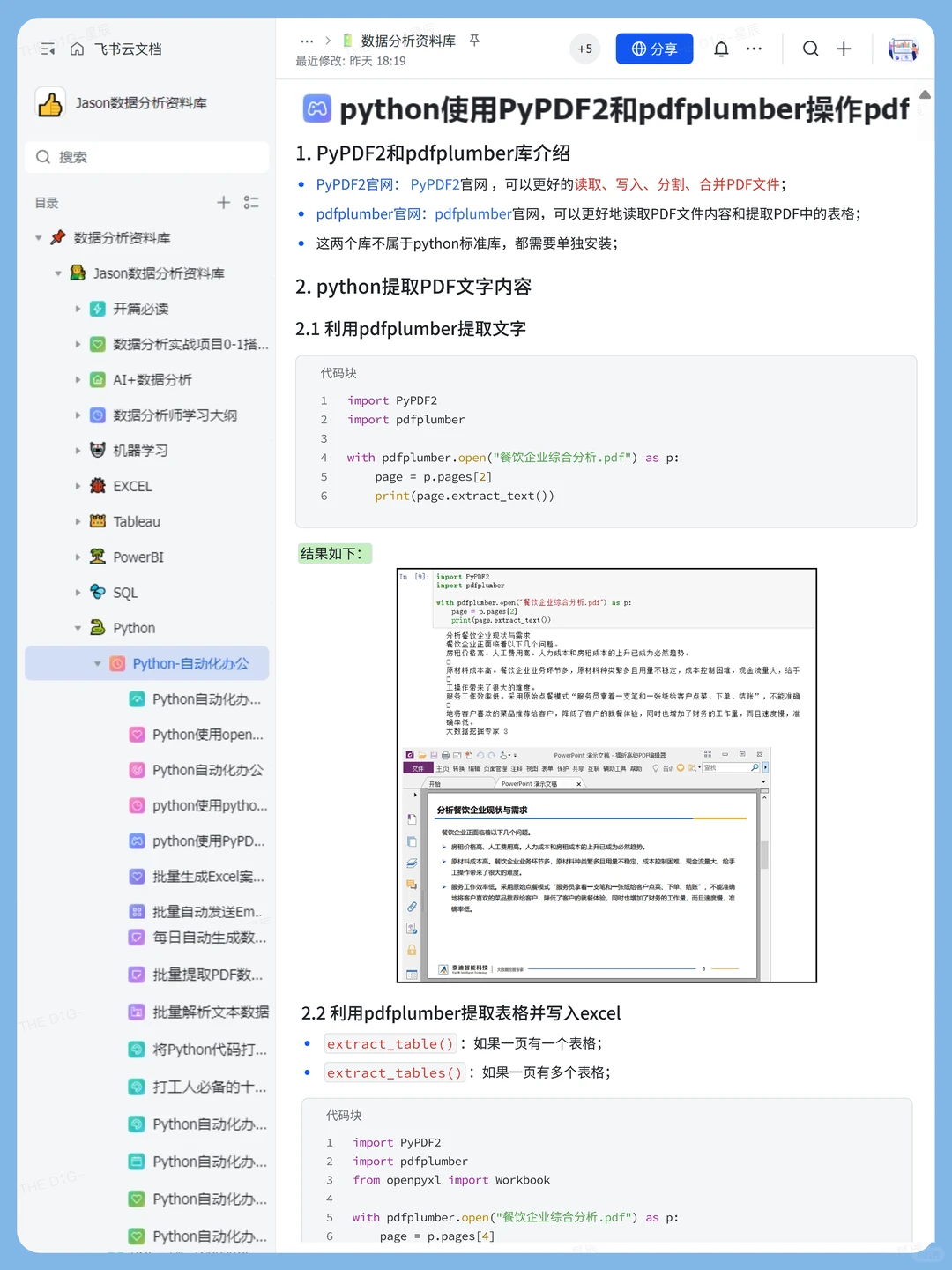The height and width of the screenshot is (1270, 952).
Task: Click the document icon beside 数据分析资料库 title
Action: point(348,40)
